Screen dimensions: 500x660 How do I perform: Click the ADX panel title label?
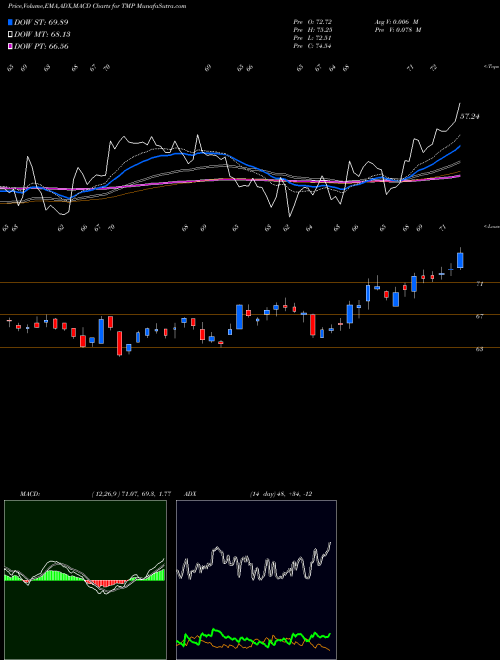[x=191, y=494]
